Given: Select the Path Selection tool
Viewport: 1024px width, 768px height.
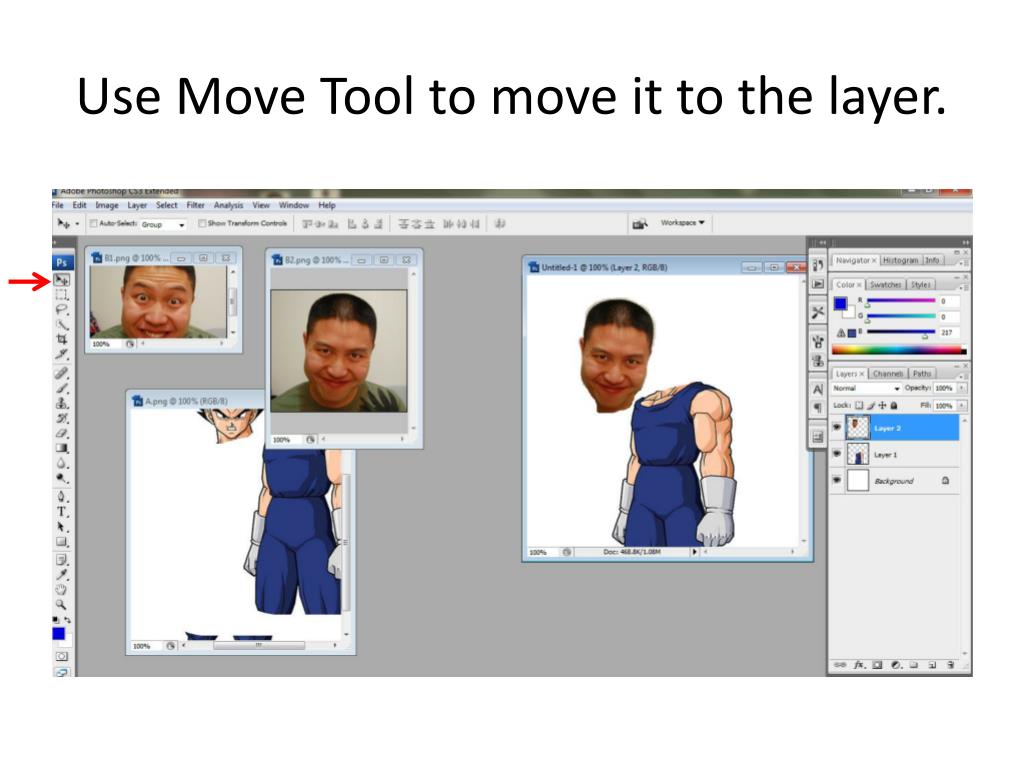Looking at the screenshot, I should [61, 527].
